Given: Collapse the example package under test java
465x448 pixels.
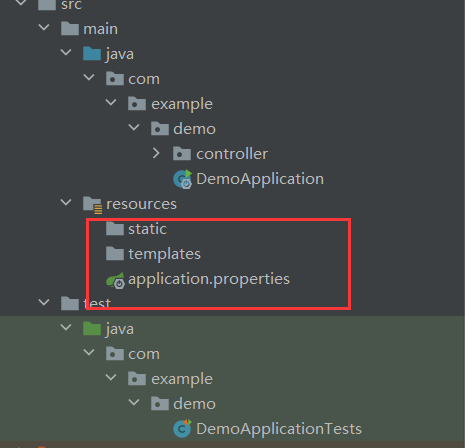Looking at the screenshot, I should [111, 377].
